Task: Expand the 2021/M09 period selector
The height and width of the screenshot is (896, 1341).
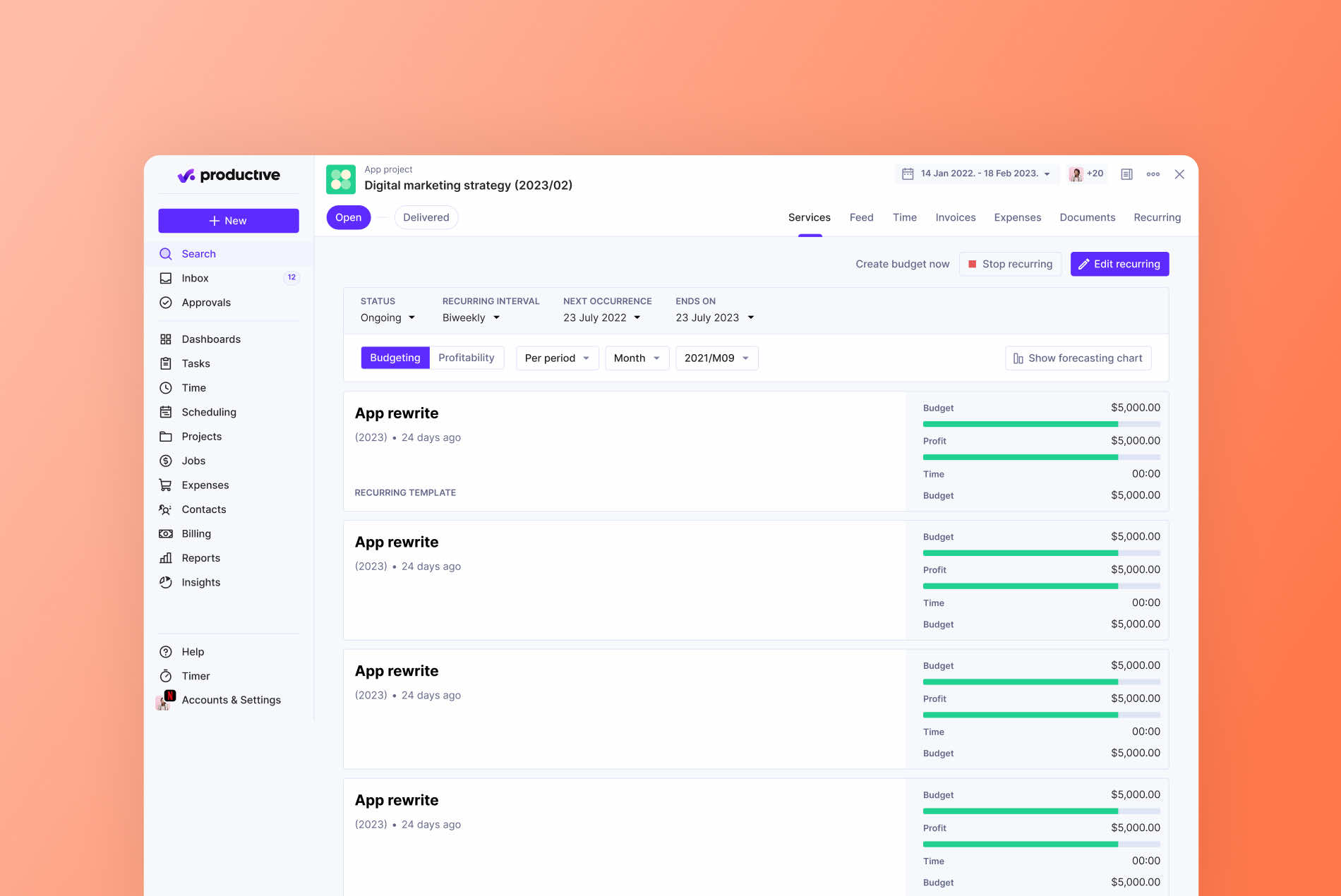Action: (716, 358)
